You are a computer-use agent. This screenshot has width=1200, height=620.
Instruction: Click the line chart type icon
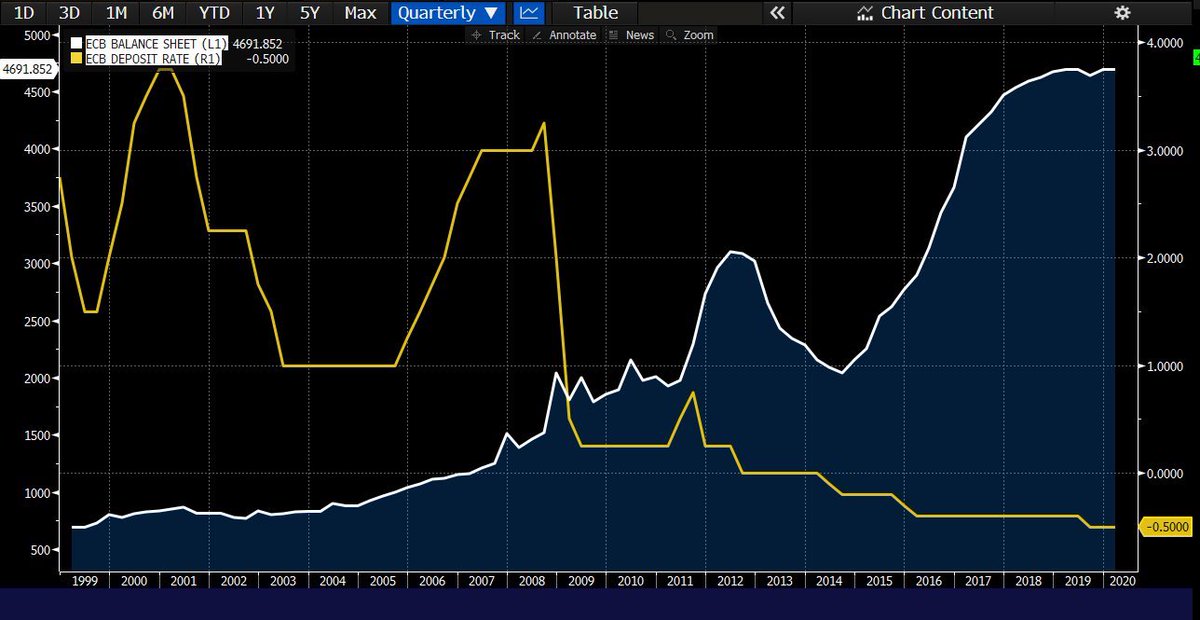pyautogui.click(x=529, y=13)
